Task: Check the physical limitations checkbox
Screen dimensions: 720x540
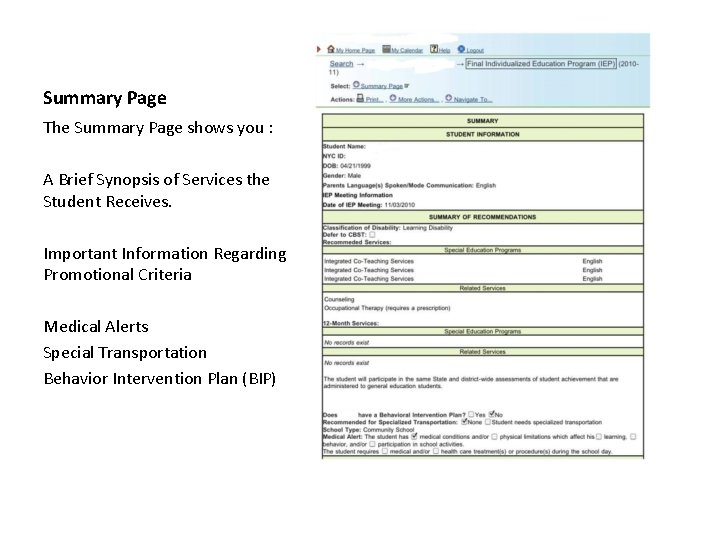Action: pyautogui.click(x=495, y=437)
